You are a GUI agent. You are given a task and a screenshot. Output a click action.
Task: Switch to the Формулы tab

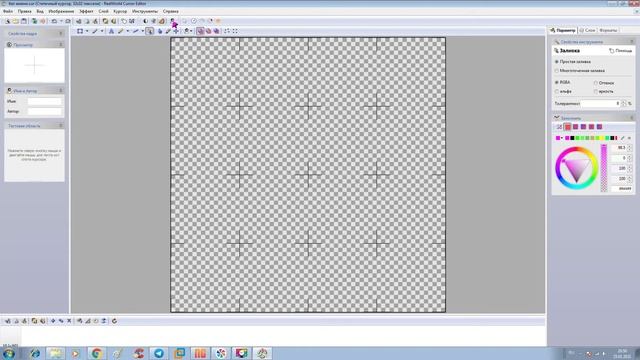[608, 30]
